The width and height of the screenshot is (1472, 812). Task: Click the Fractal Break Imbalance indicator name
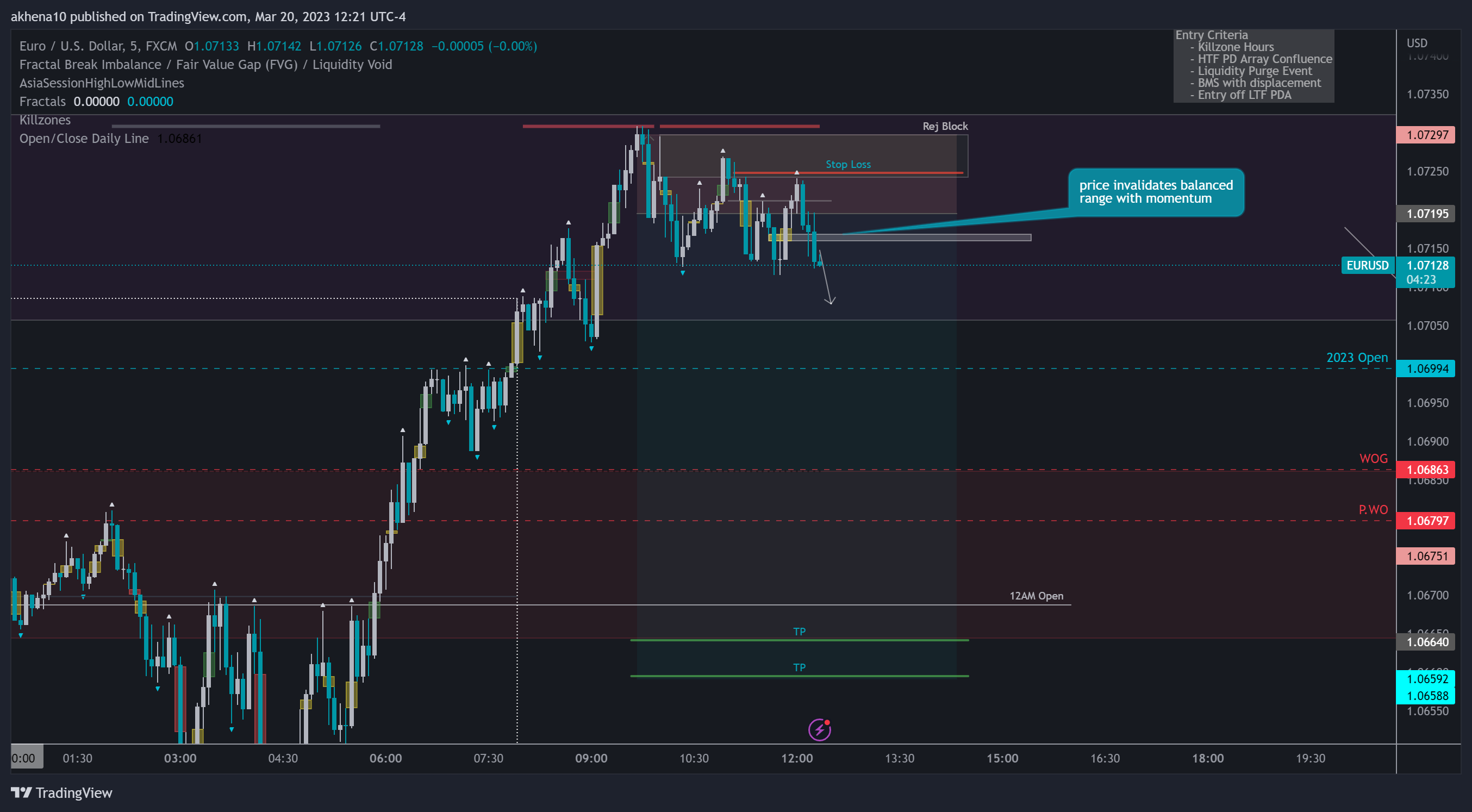pos(205,65)
